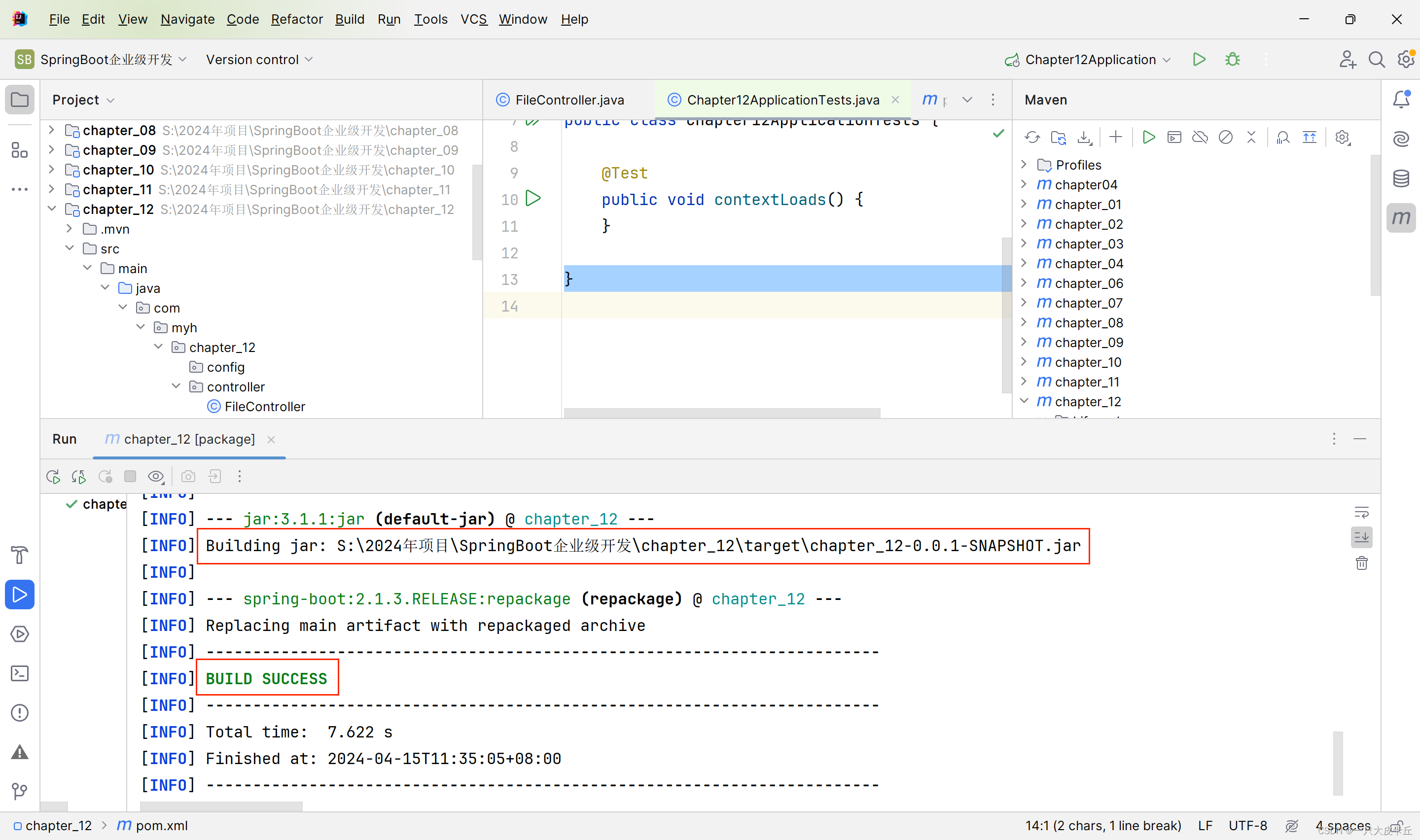Image resolution: width=1420 pixels, height=840 pixels.
Task: Open the Build hammer tool window
Action: pos(20,555)
